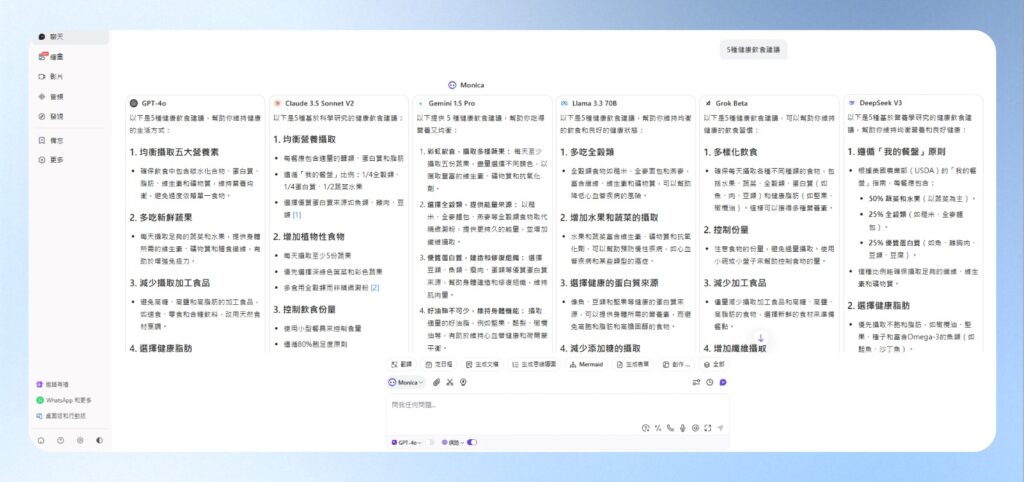Click the scroll-down arrow in Grok Beta column
Image resolution: width=1024 pixels, height=482 pixels.
(x=760, y=339)
